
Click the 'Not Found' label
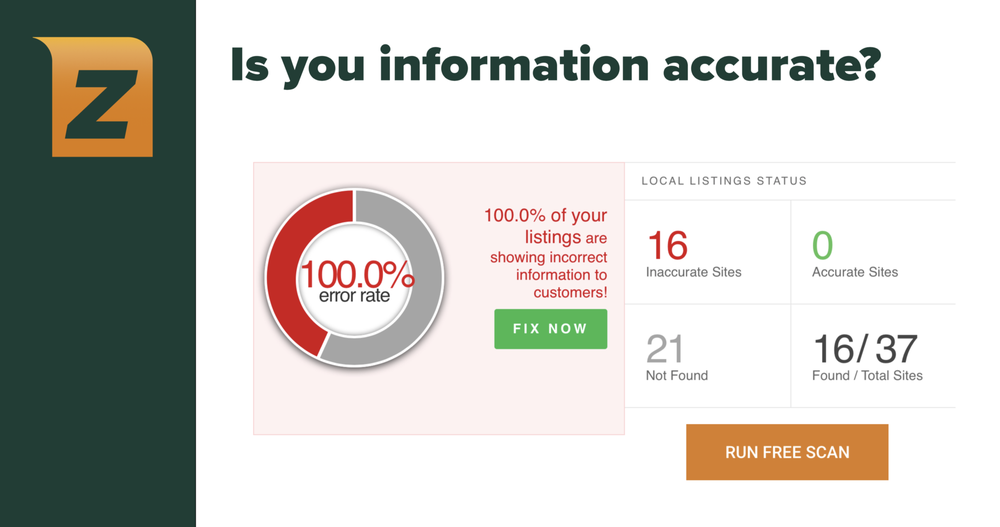677,375
